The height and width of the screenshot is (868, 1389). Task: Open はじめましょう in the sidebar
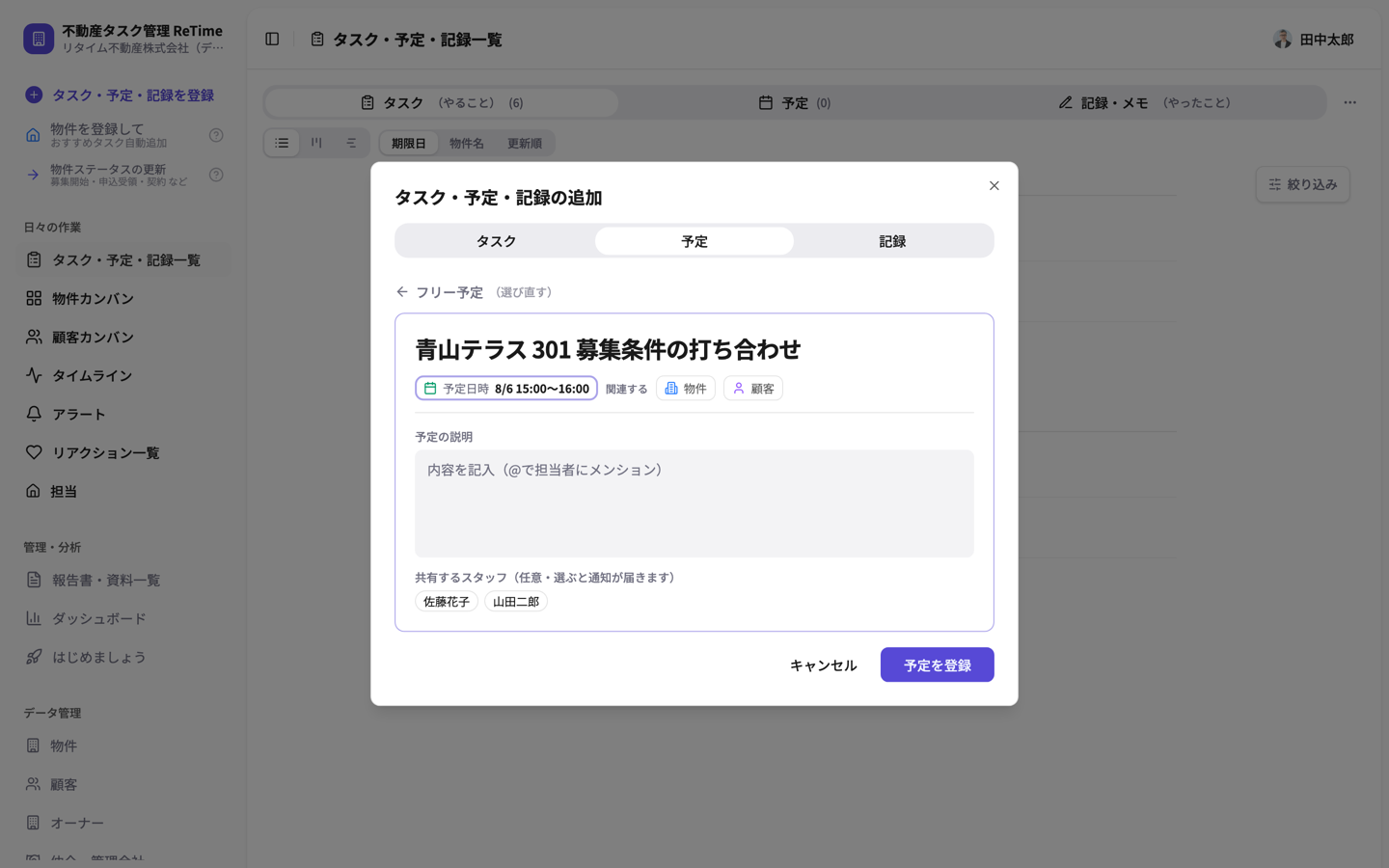(x=123, y=657)
